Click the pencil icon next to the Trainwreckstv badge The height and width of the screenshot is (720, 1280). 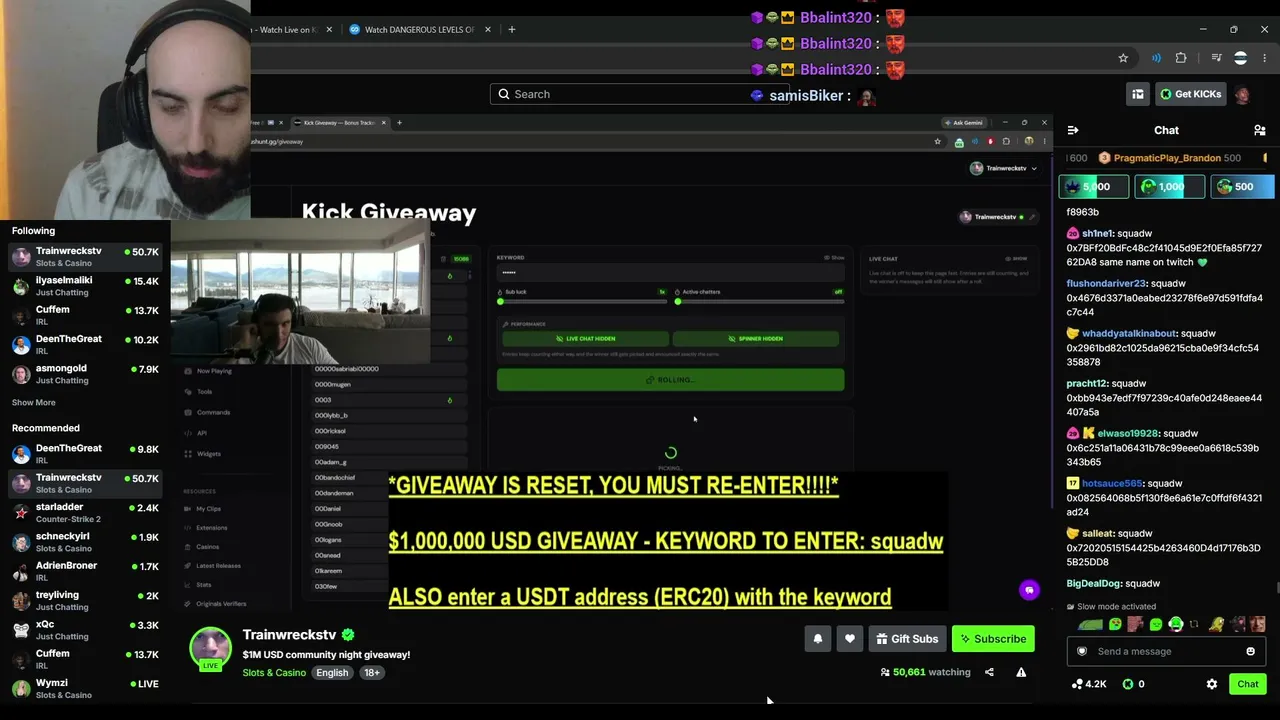(1030, 217)
